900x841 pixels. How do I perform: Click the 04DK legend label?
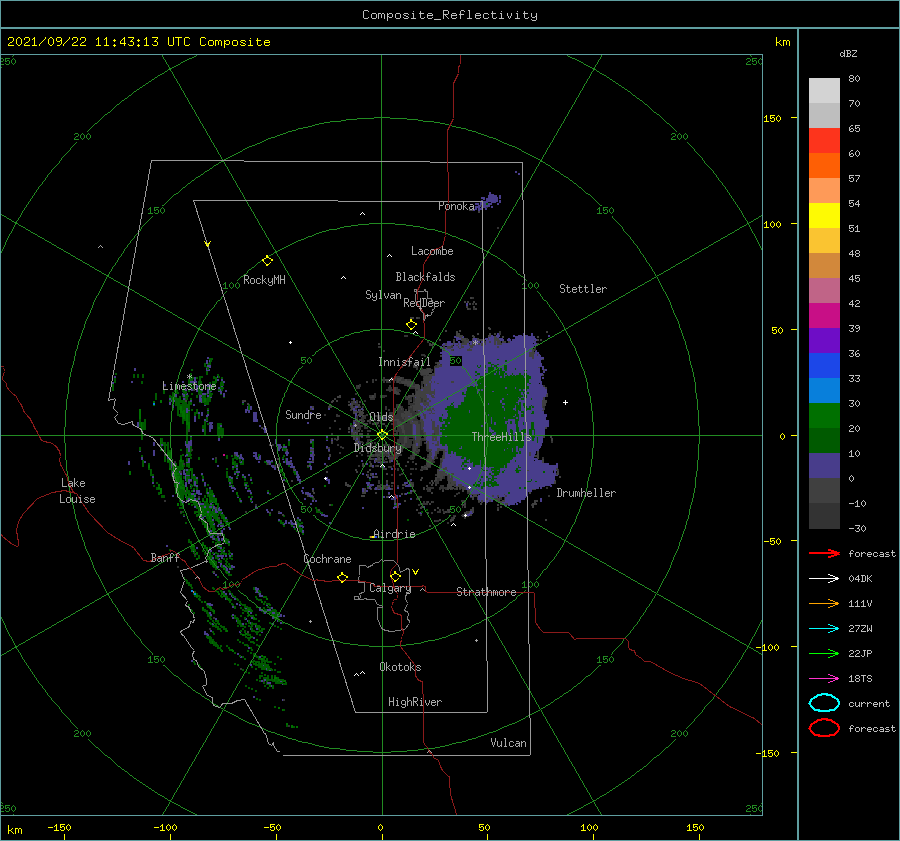click(x=860, y=579)
